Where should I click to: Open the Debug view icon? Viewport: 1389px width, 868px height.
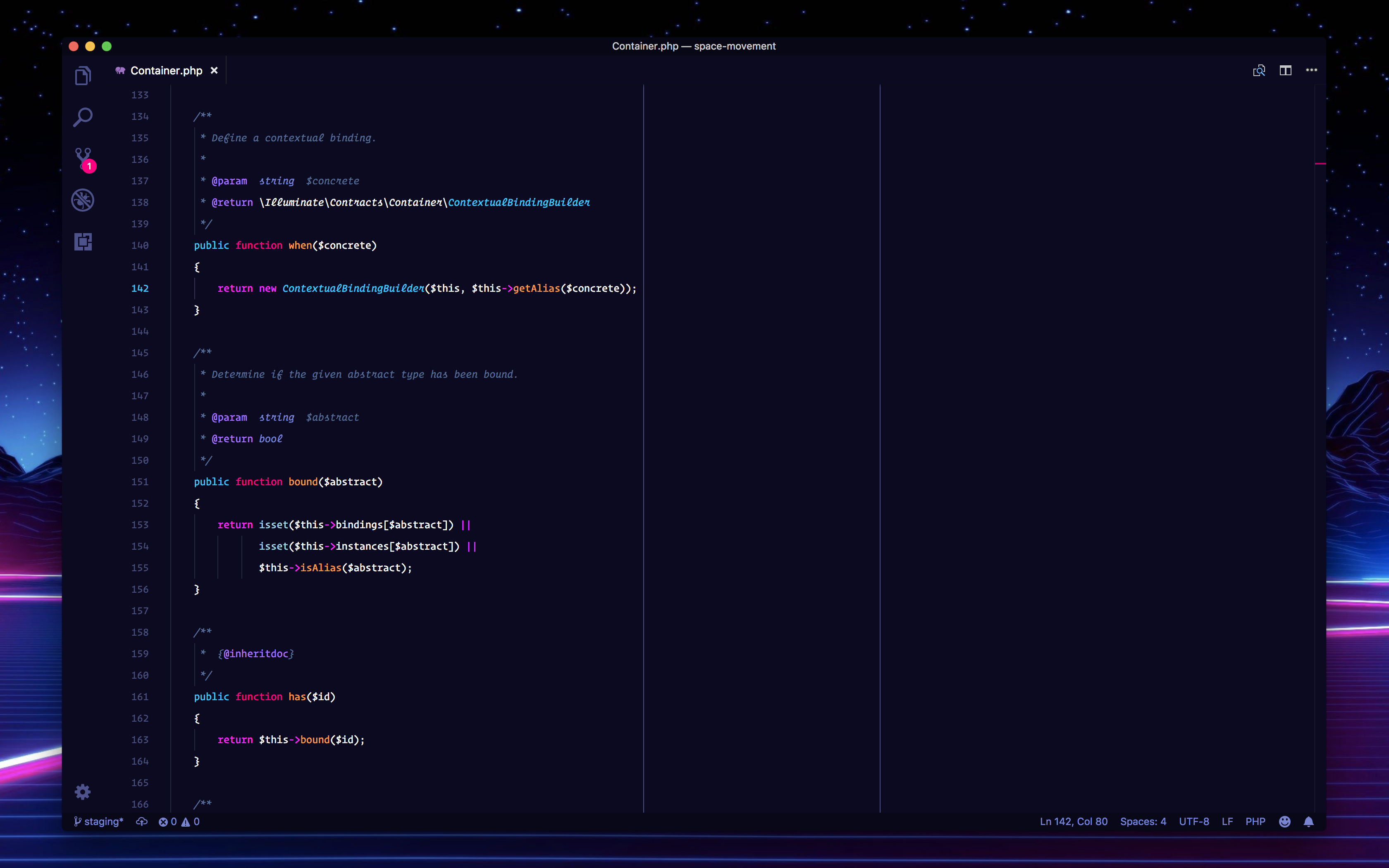[83, 200]
